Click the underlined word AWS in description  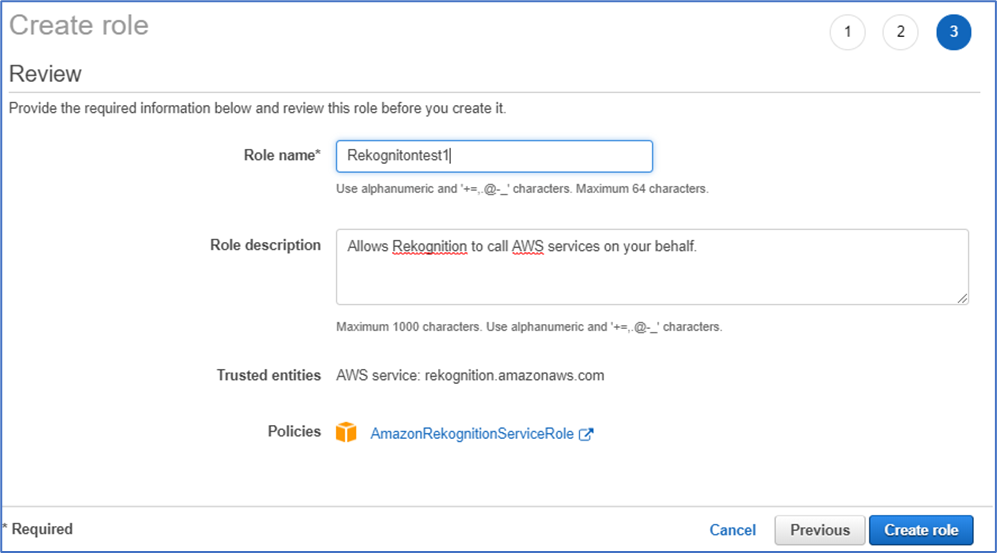[528, 247]
